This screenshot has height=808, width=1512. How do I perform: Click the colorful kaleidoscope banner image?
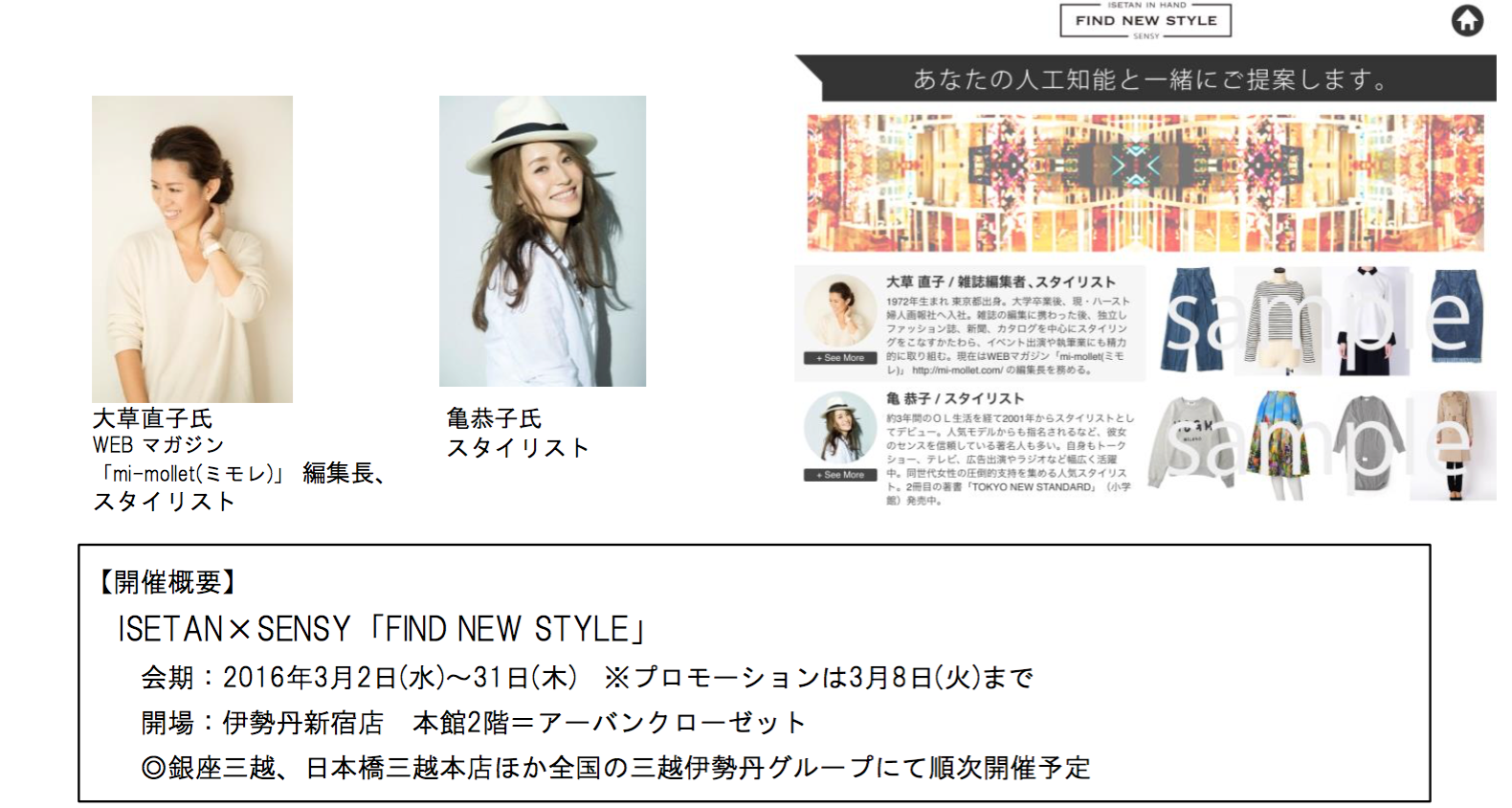pos(1145,183)
